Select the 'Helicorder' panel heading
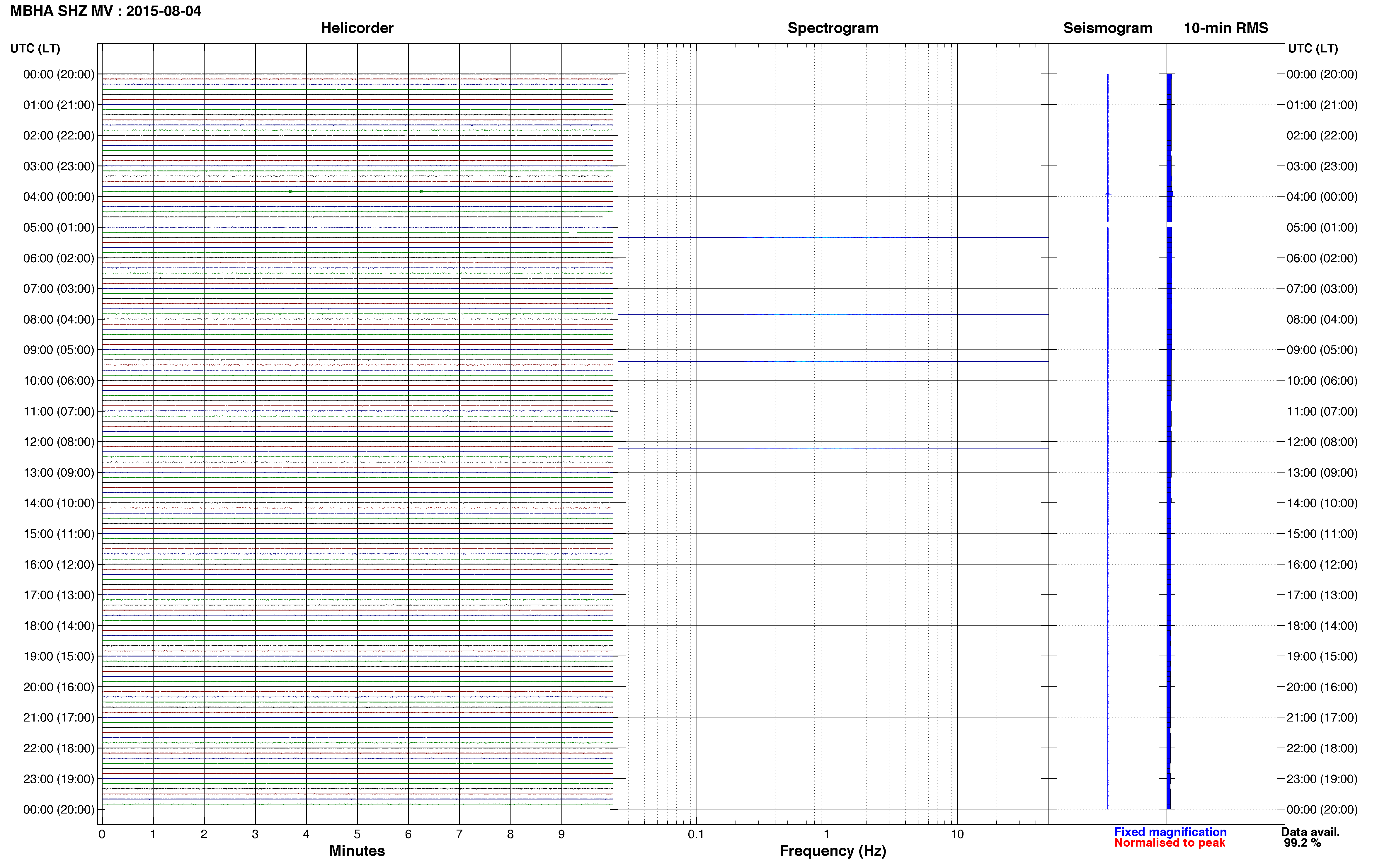1389x868 pixels. (357, 28)
